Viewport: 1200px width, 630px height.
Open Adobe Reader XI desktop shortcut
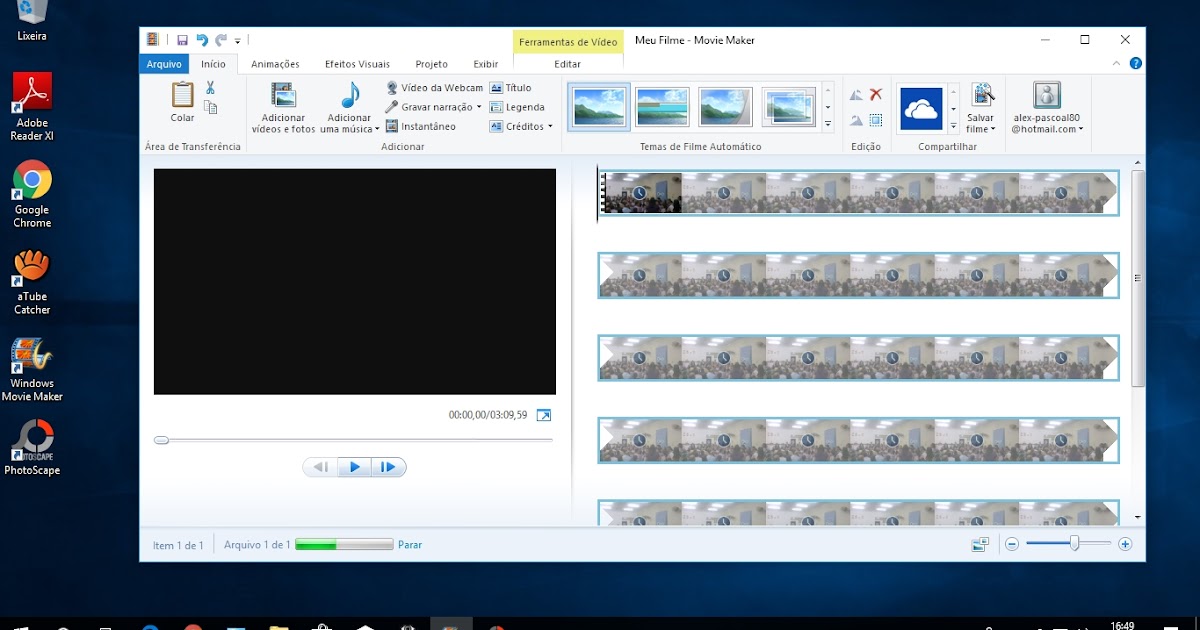click(32, 106)
